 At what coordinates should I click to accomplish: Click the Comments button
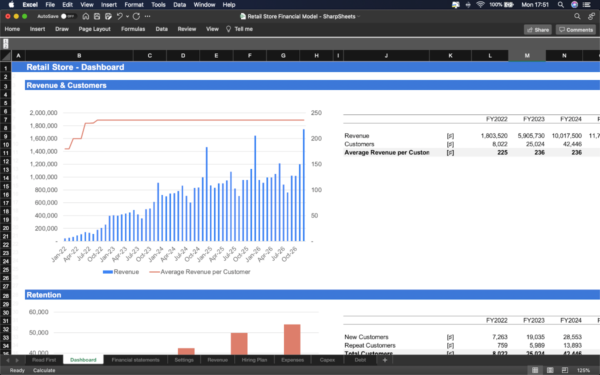(x=576, y=30)
